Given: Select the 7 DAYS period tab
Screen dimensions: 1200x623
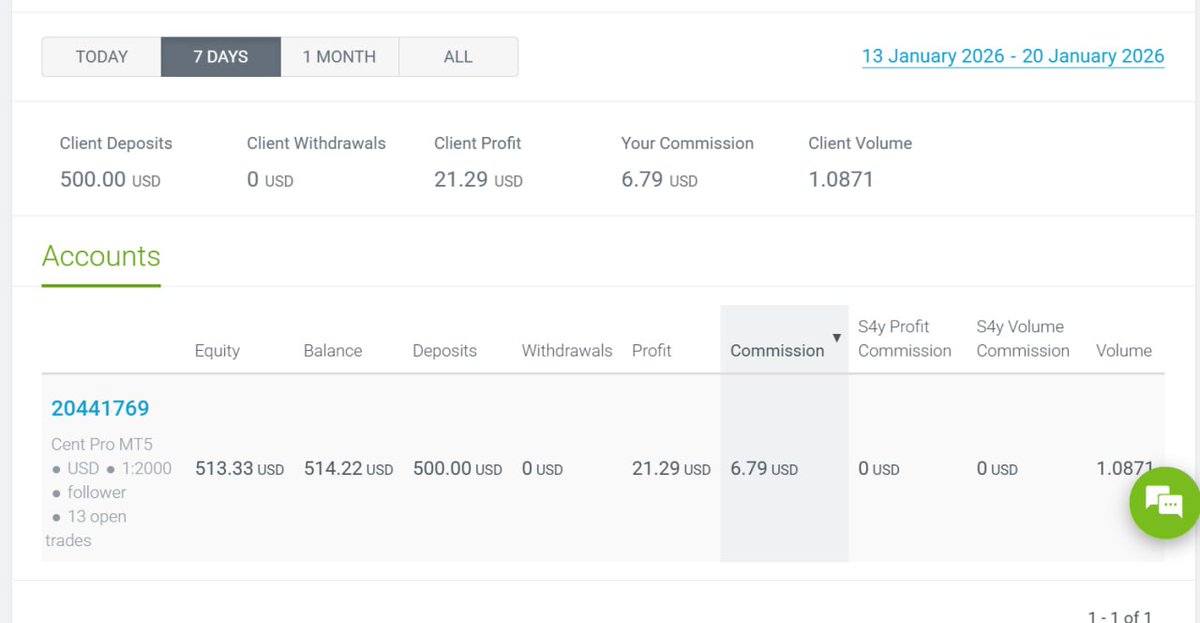Looking at the screenshot, I should pos(220,57).
